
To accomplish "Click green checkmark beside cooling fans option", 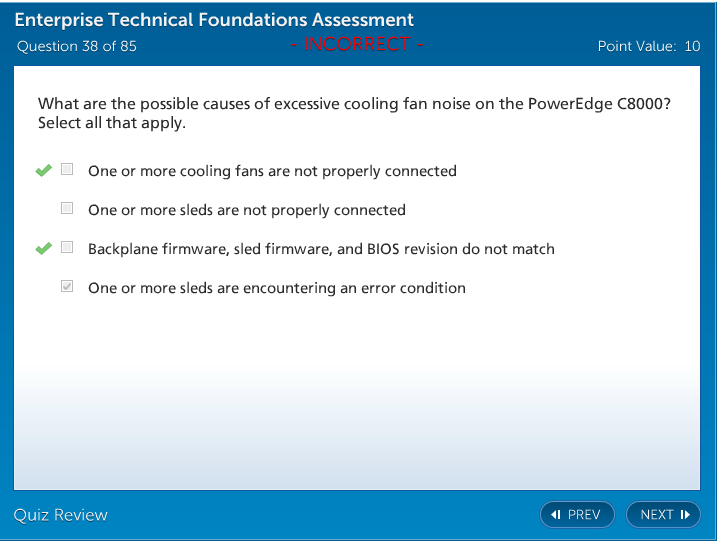I will point(43,171).
